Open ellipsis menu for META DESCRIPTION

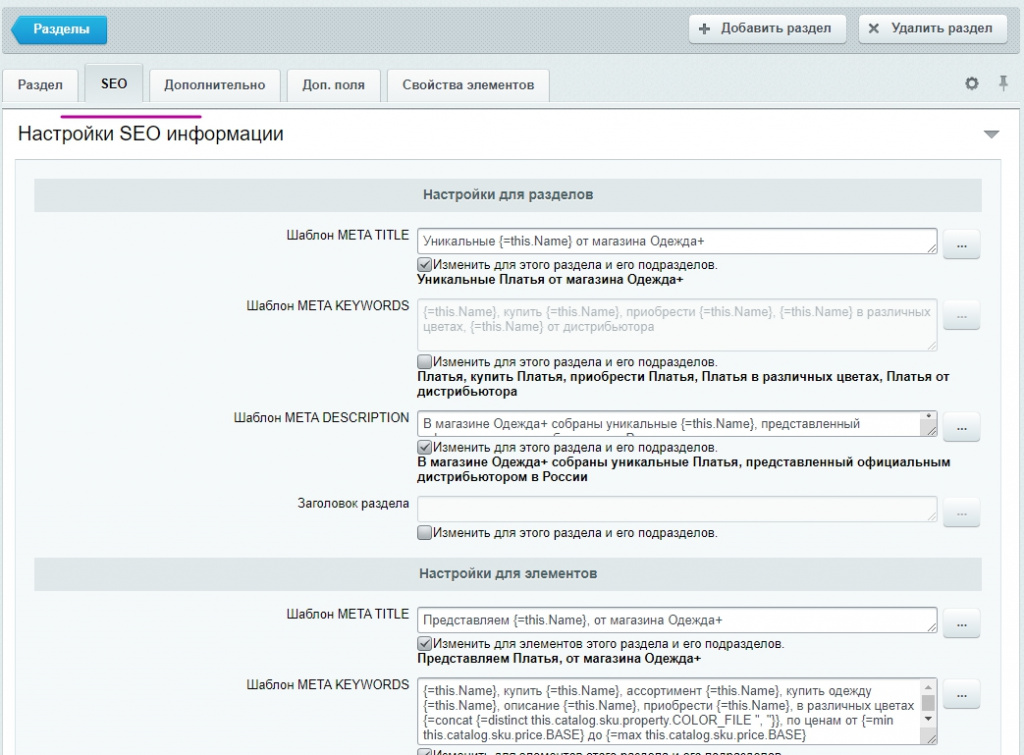(x=961, y=427)
